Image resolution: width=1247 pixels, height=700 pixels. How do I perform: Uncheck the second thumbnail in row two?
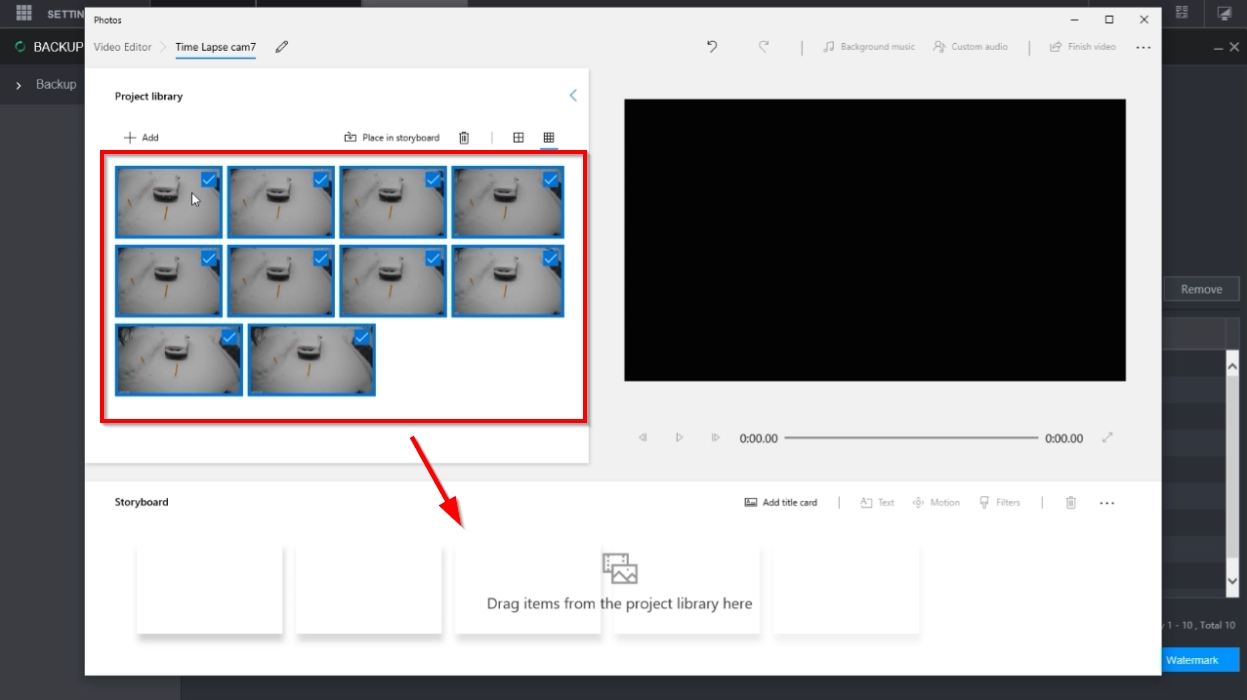(321, 258)
